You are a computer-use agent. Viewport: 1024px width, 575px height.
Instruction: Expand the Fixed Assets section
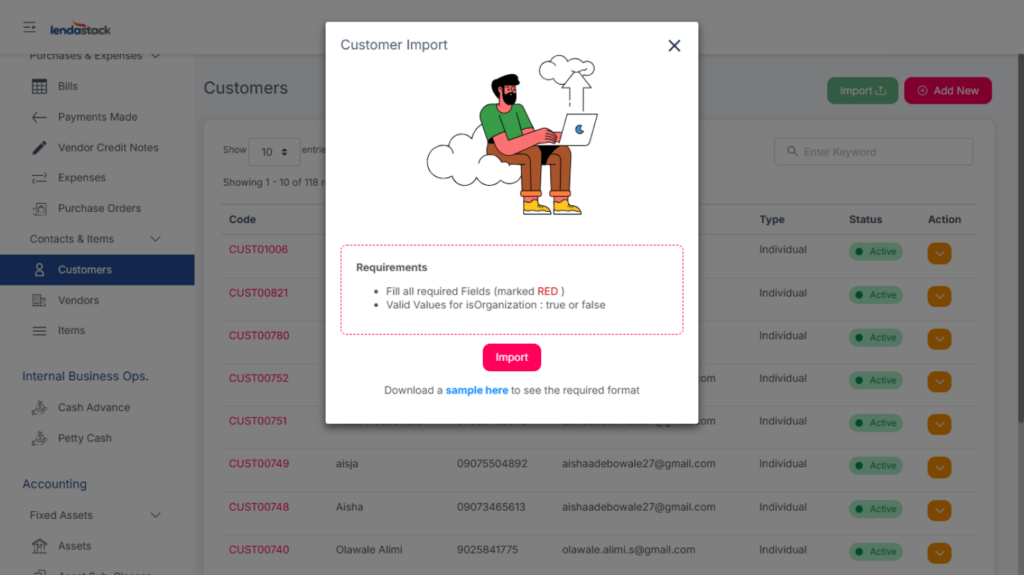[x=155, y=515]
